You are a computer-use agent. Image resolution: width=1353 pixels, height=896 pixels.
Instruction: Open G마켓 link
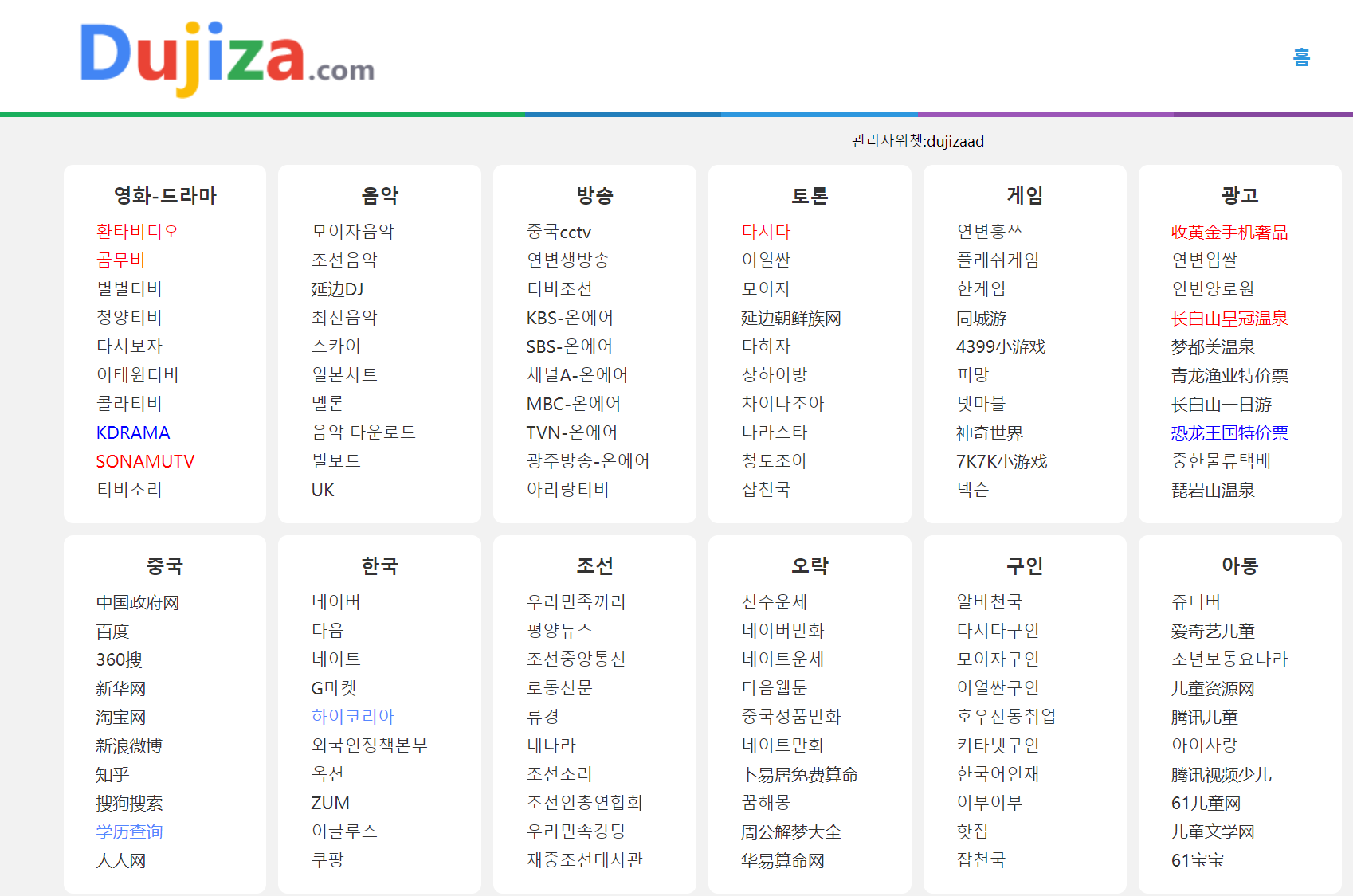(x=334, y=688)
